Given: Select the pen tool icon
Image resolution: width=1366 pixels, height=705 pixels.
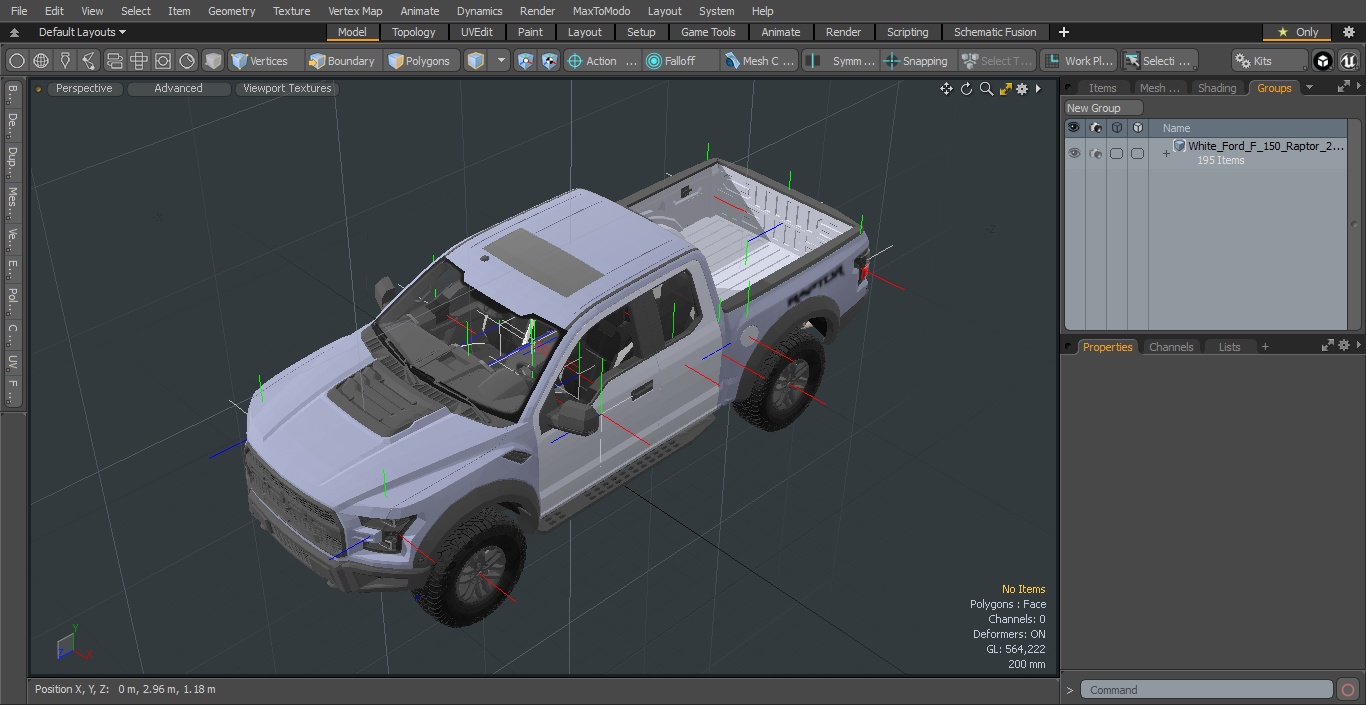Looking at the screenshot, I should [65, 61].
